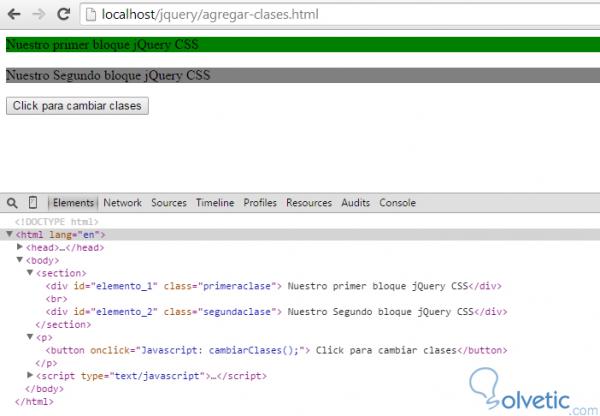Click the id="elemento_2" attribute

[116, 312]
